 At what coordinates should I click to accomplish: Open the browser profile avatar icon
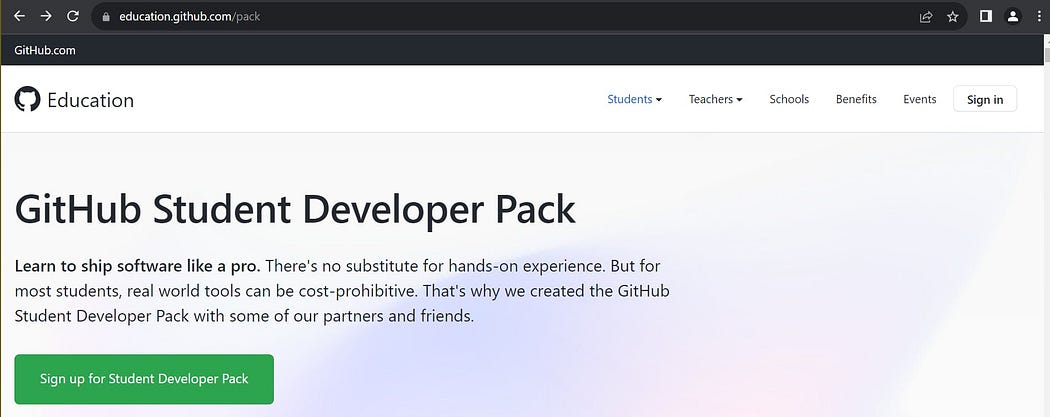(1013, 16)
